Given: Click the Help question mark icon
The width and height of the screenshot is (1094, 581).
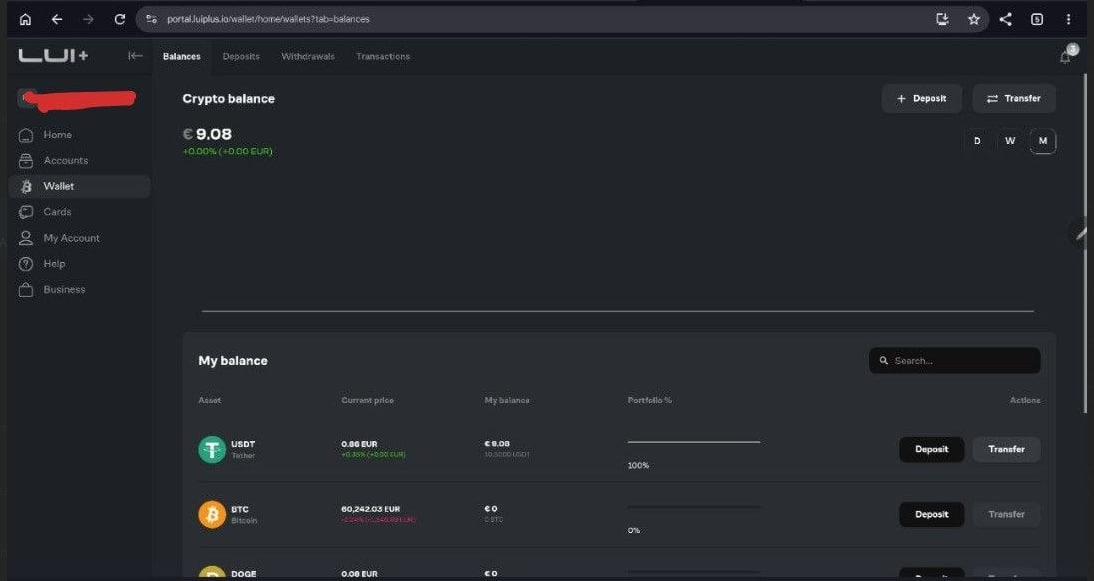Looking at the screenshot, I should click(26, 264).
